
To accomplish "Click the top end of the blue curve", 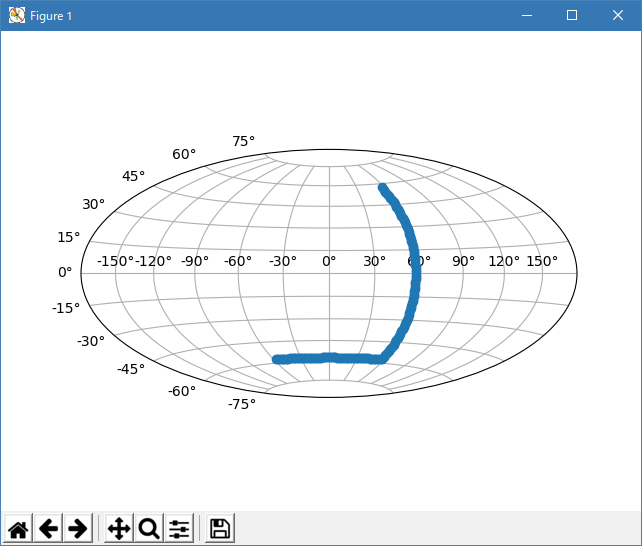I will pyautogui.click(x=382, y=187).
